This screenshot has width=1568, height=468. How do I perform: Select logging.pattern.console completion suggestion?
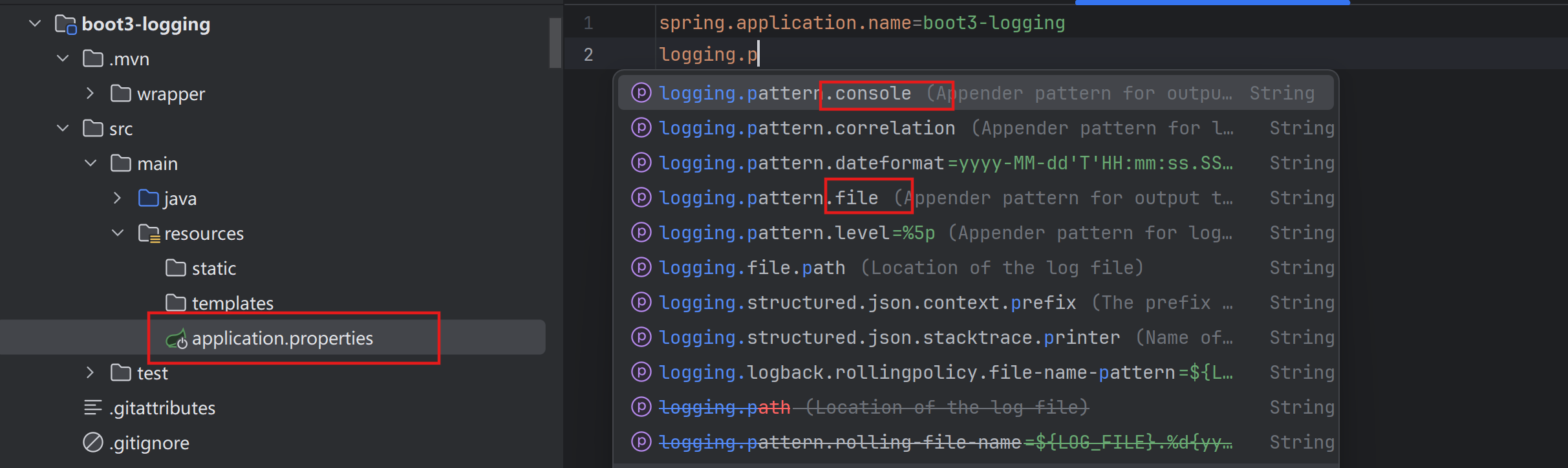tap(976, 93)
